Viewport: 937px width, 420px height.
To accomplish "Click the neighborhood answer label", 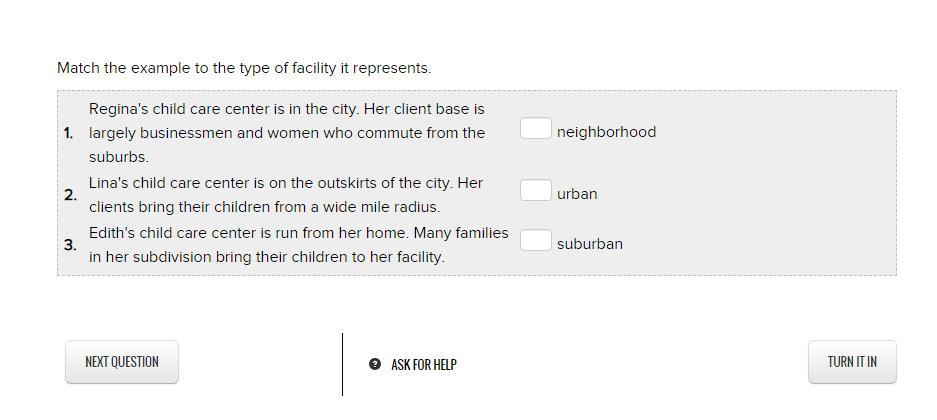I will pos(606,132).
